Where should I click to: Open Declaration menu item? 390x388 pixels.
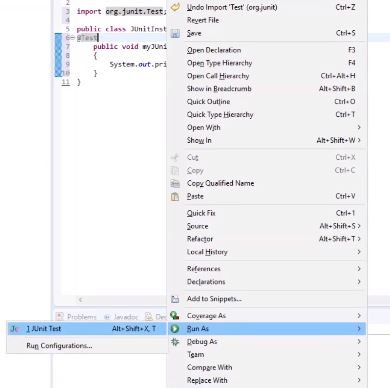267,50
